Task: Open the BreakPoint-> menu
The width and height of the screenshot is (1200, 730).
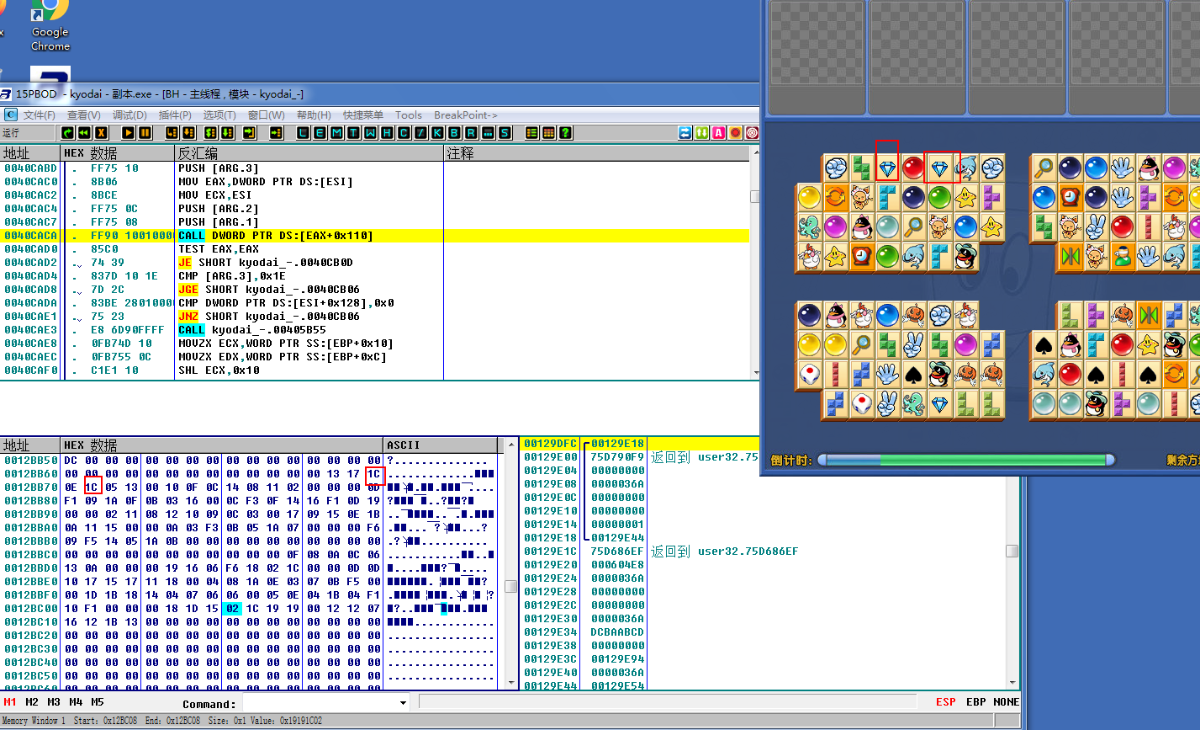Action: tap(466, 115)
